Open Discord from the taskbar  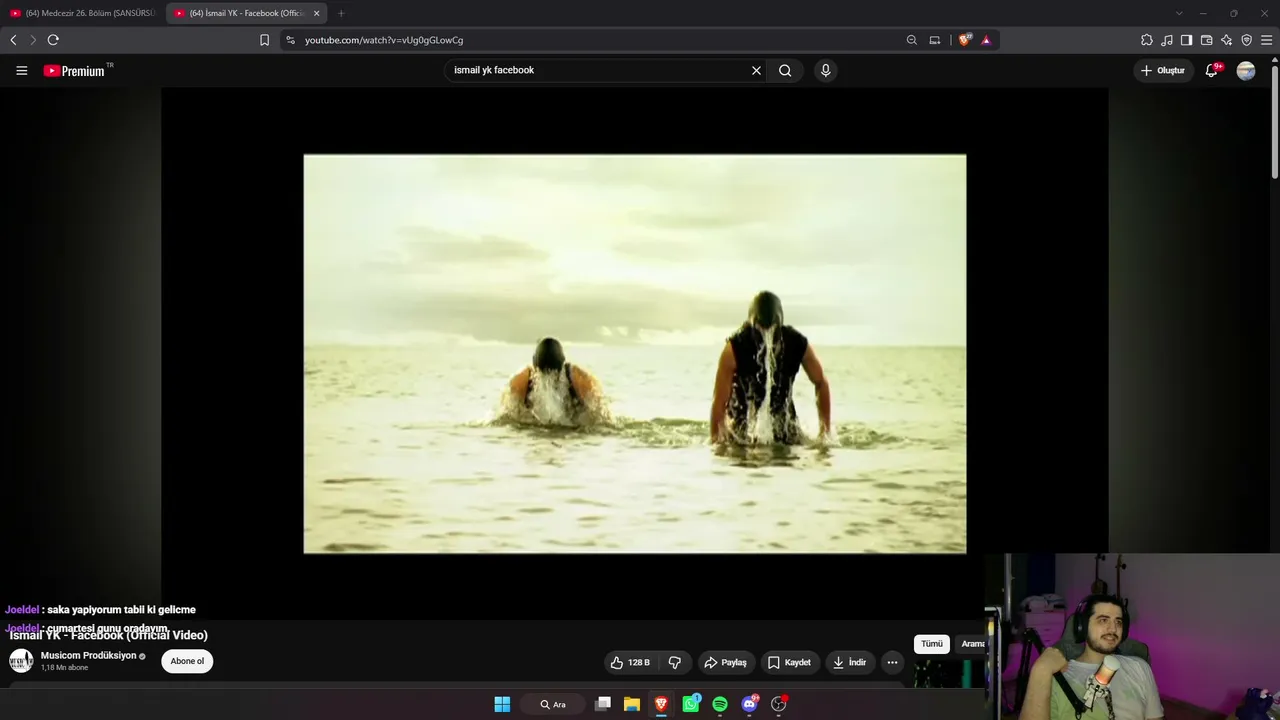750,704
